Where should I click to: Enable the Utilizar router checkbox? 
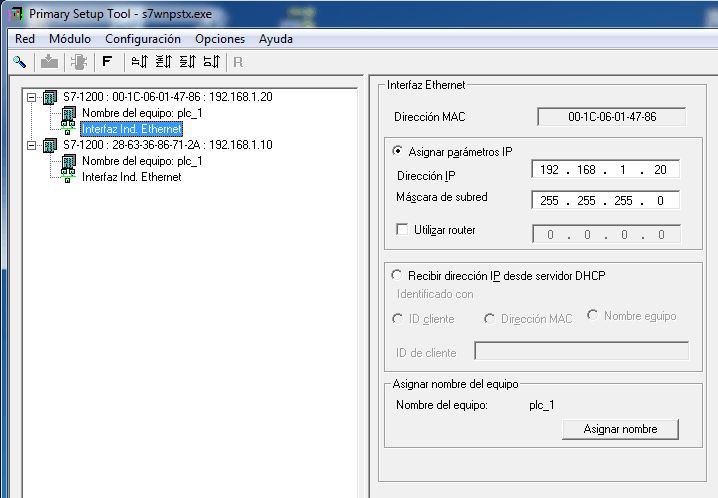[x=402, y=229]
